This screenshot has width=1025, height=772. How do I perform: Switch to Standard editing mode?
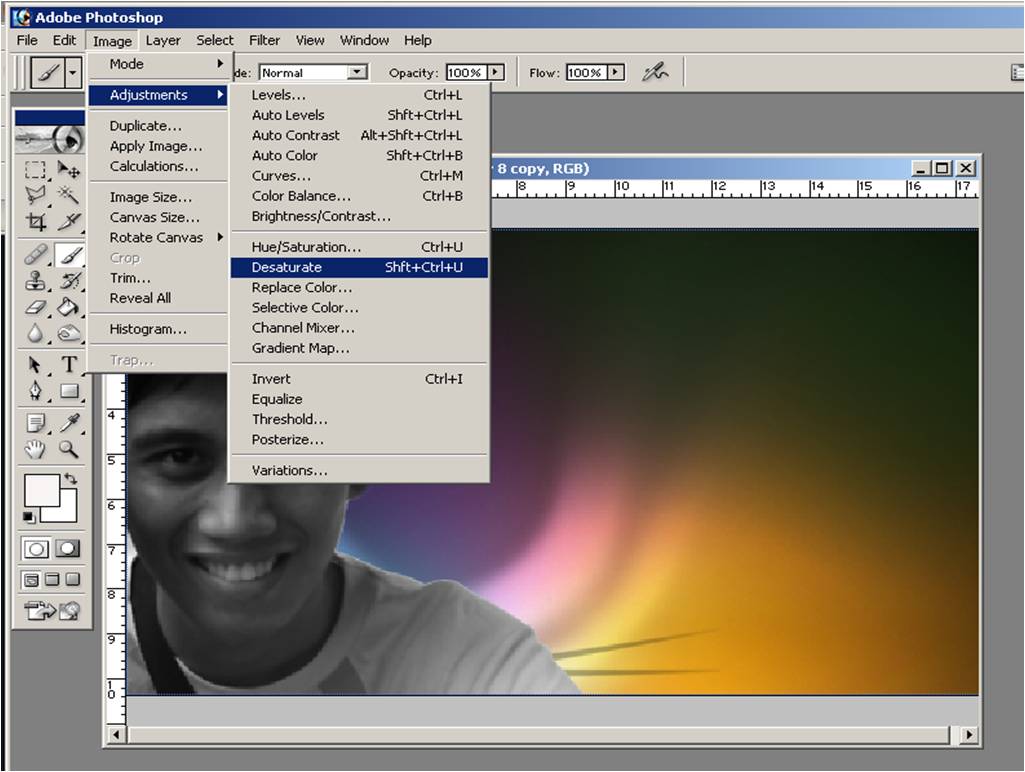pyautogui.click(x=36, y=548)
